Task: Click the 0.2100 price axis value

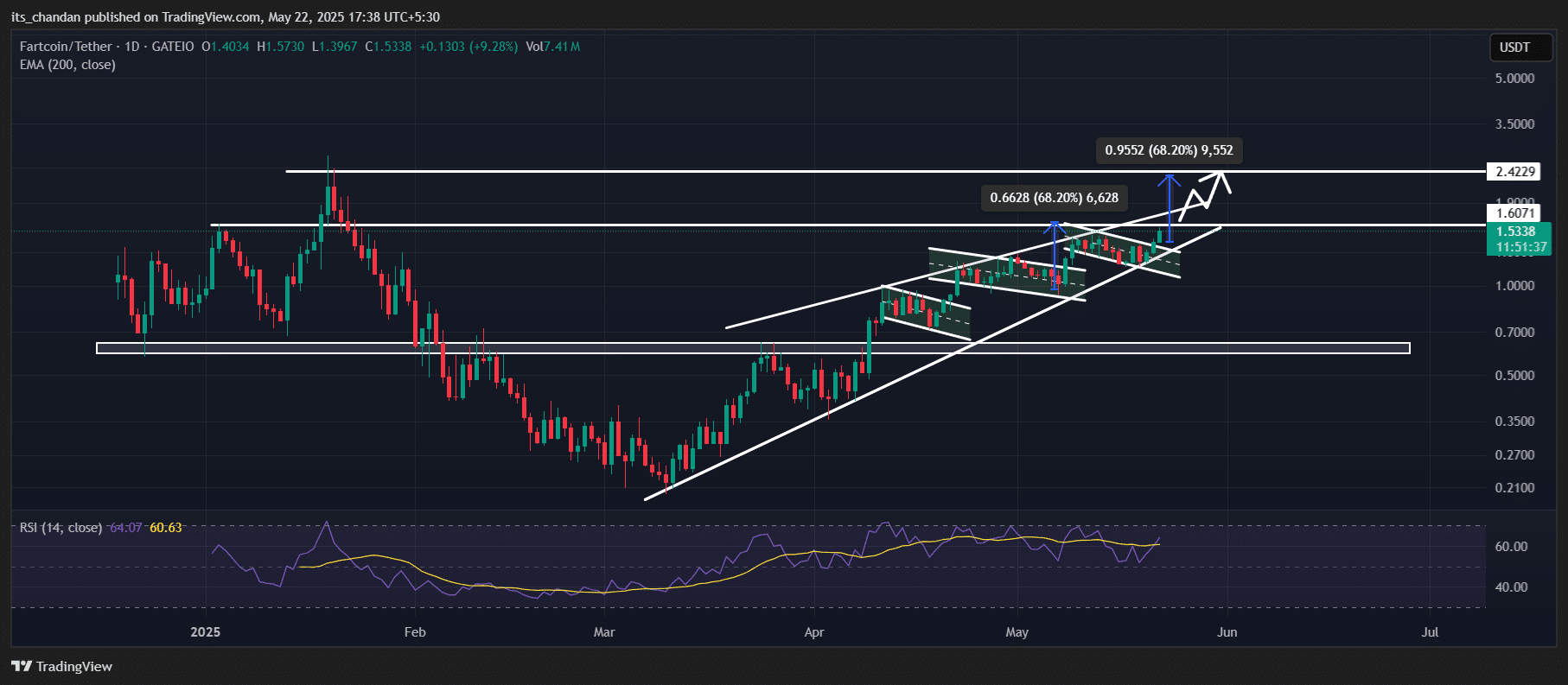Action: pyautogui.click(x=1514, y=488)
